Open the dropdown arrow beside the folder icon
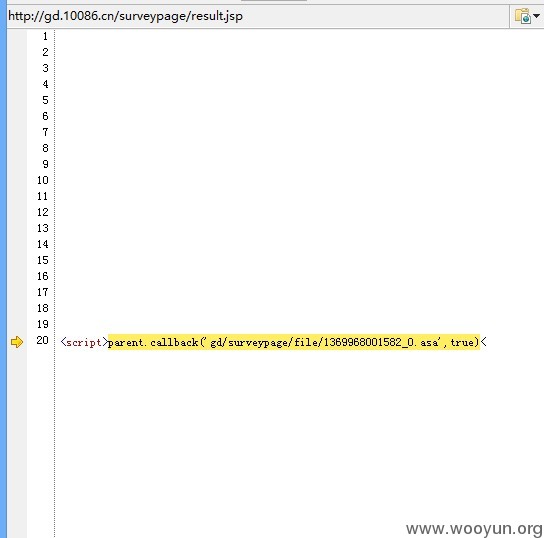544x538 pixels. click(x=536, y=16)
